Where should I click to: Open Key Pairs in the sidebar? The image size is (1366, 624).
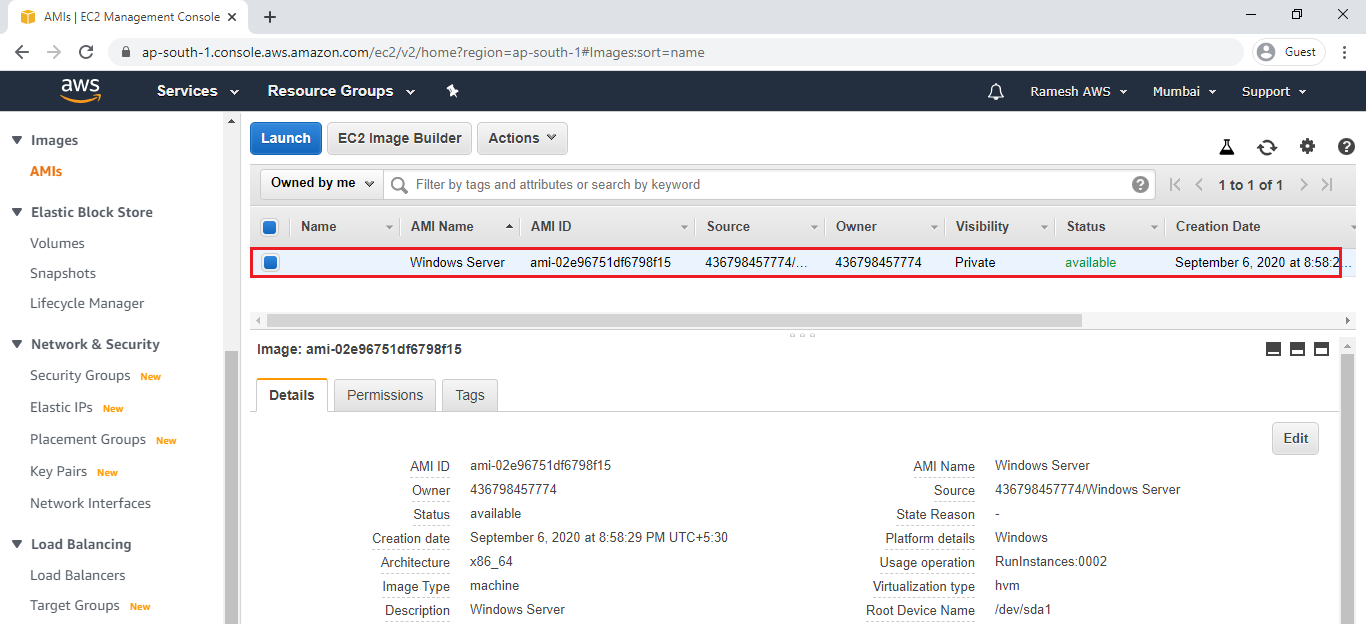58,471
